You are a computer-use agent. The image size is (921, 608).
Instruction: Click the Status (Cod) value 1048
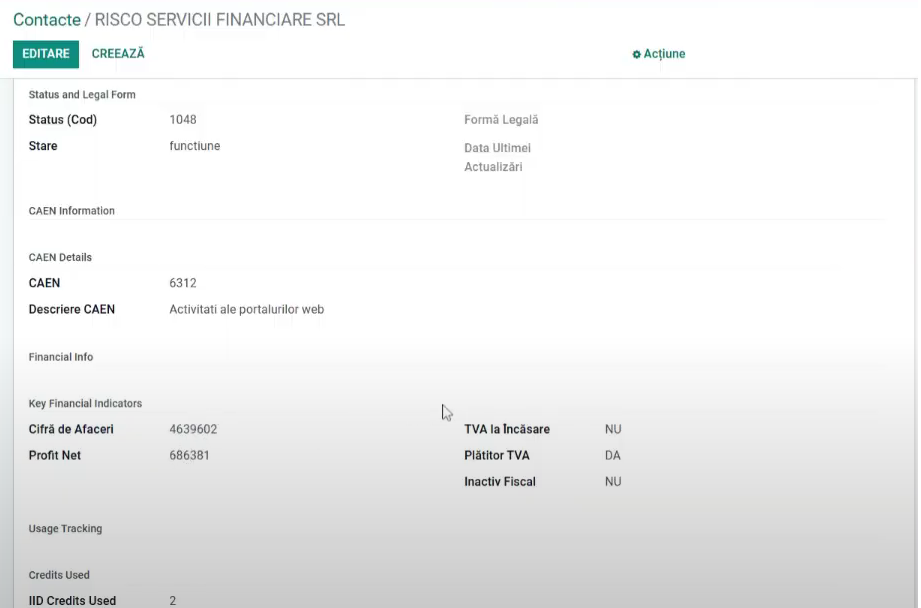tap(183, 120)
